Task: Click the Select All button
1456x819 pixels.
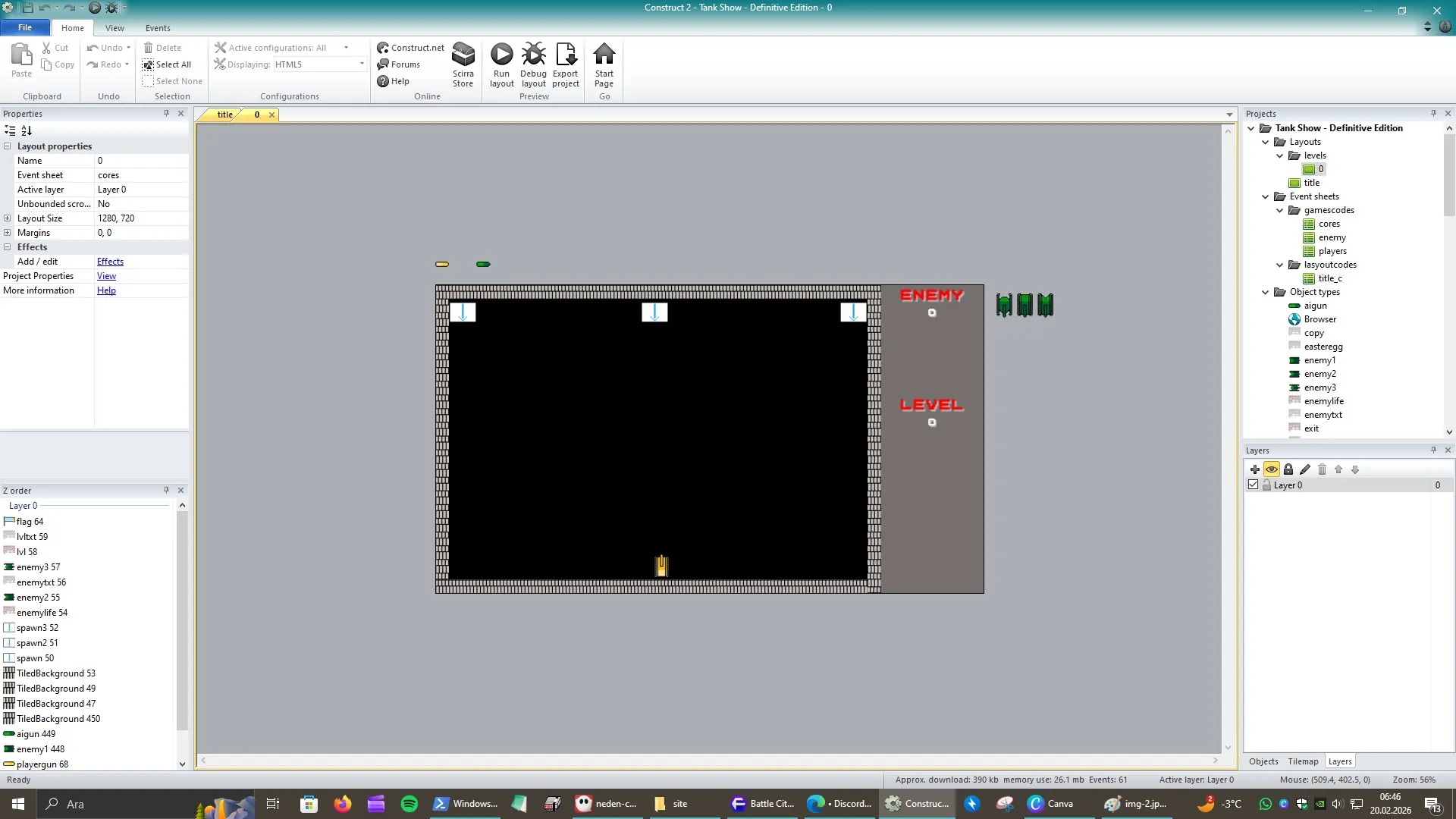Action: [167, 64]
